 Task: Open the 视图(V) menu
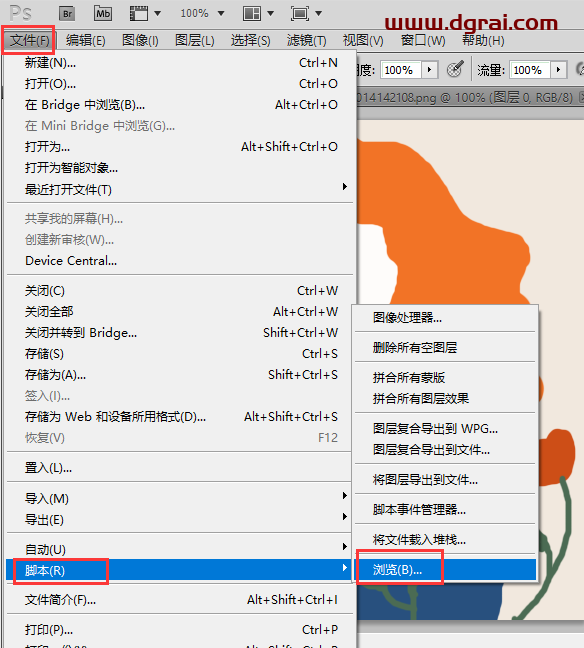click(363, 40)
